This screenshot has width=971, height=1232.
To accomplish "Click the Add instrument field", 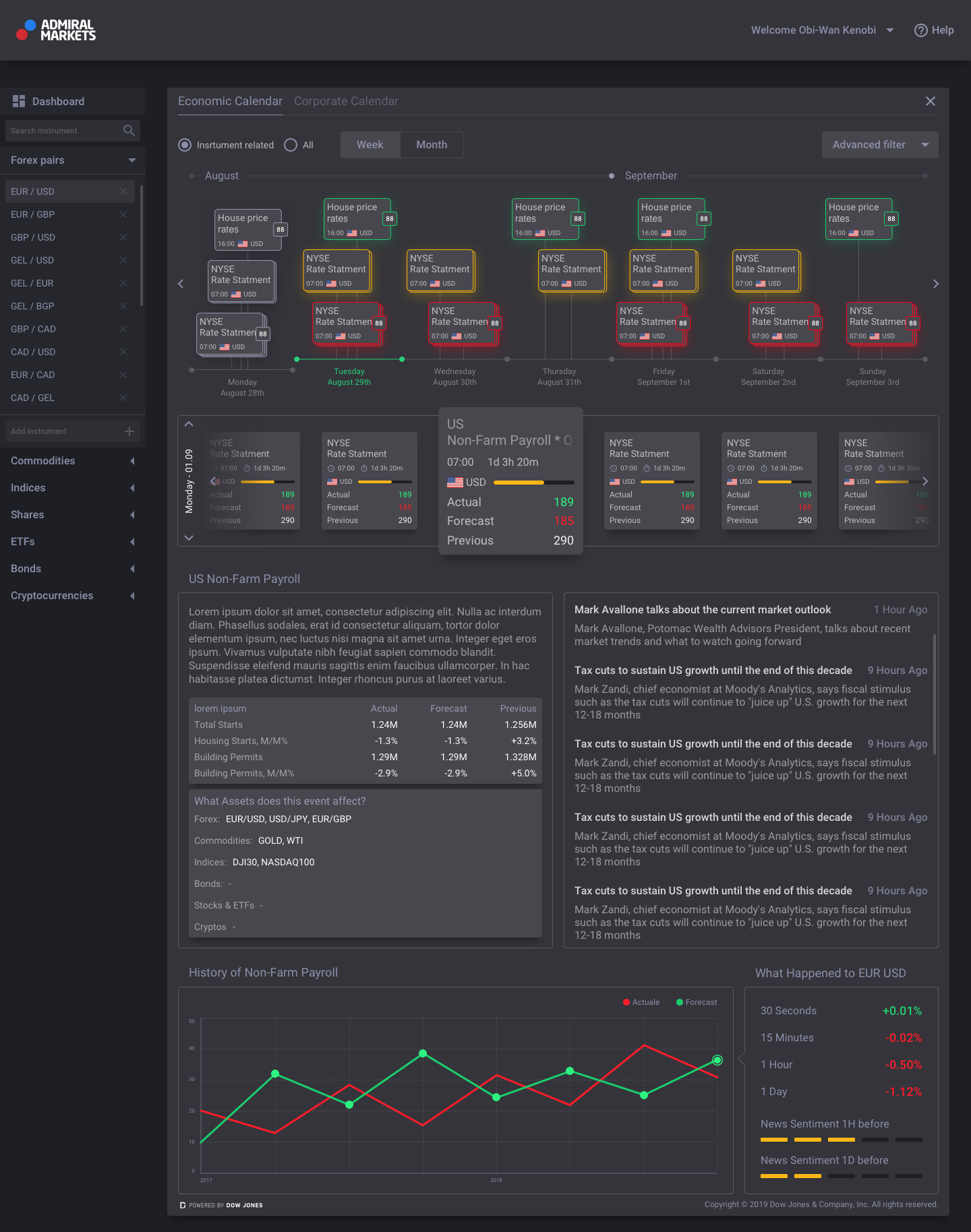I will coord(73,431).
